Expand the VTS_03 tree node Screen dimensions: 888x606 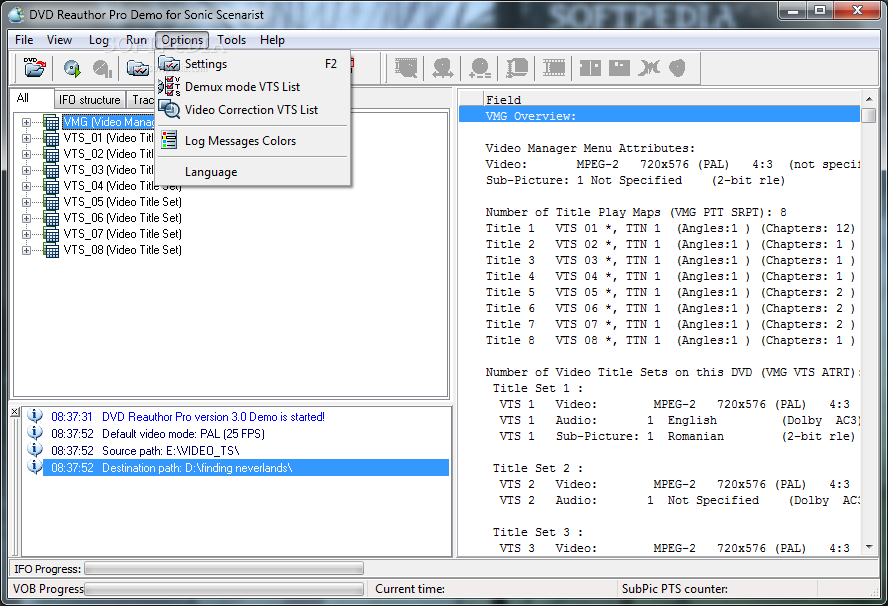tap(26, 170)
